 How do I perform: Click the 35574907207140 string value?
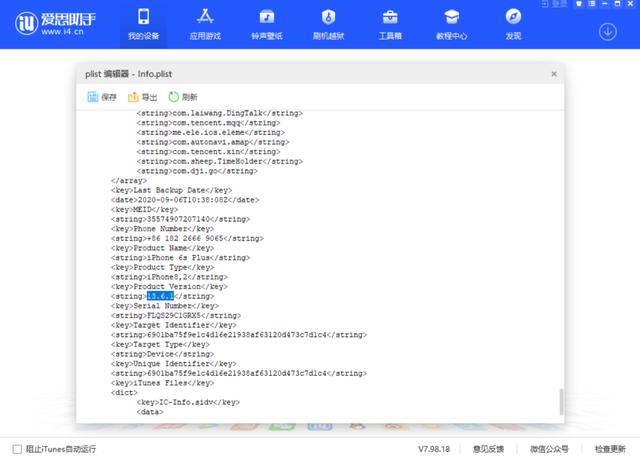[x=180, y=219]
